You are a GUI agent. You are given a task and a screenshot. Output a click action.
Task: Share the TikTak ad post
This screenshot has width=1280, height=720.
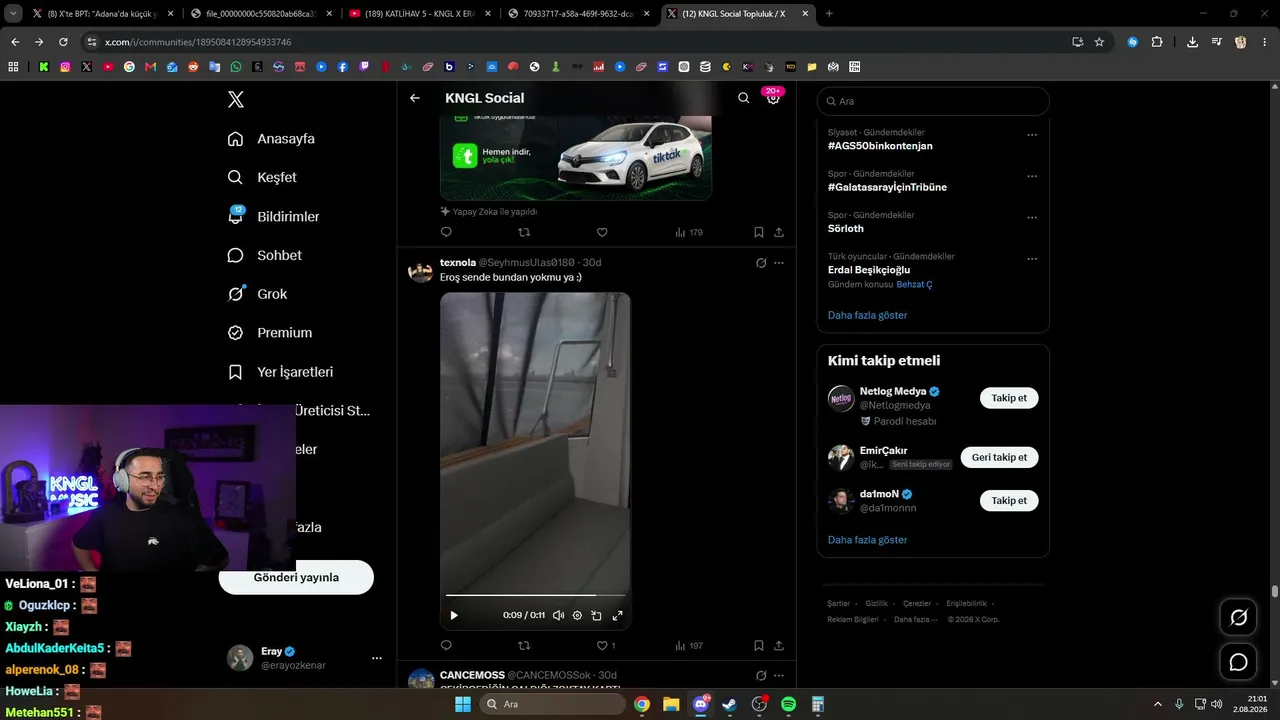pyautogui.click(x=779, y=232)
